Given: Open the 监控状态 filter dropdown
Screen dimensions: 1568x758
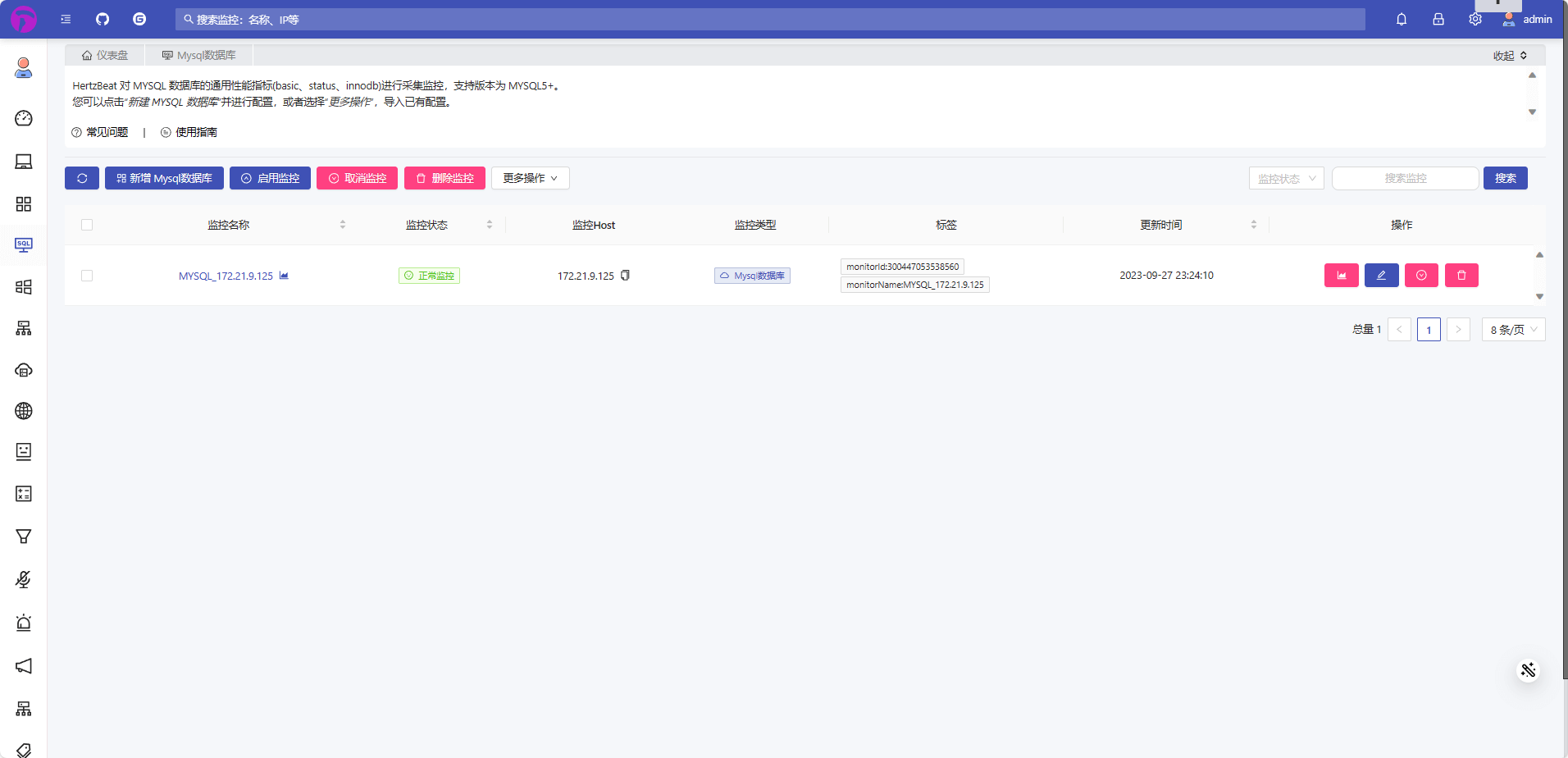Looking at the screenshot, I should point(1286,178).
